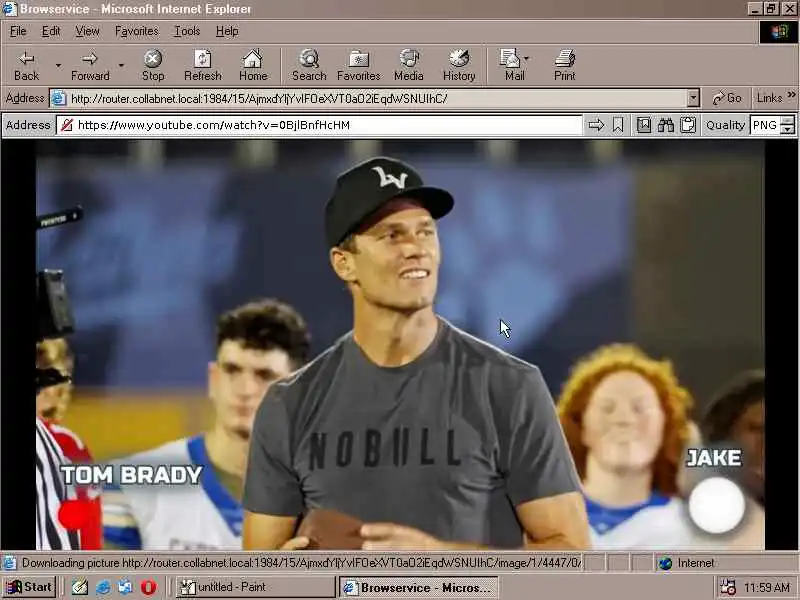The image size is (800, 600).
Task: Refresh the current page
Action: tap(203, 65)
